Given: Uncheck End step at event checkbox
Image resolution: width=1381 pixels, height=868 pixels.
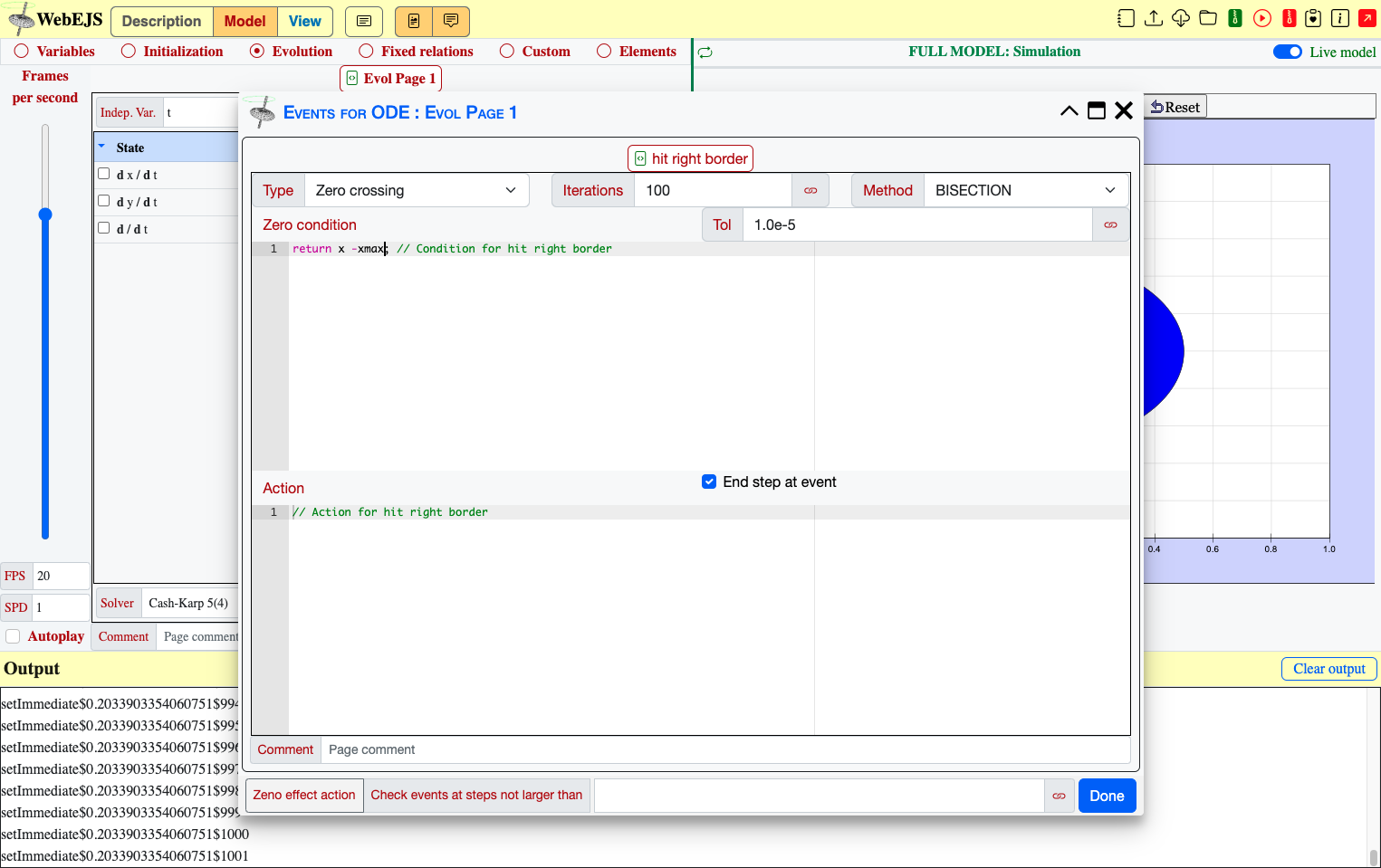Looking at the screenshot, I should (x=709, y=482).
